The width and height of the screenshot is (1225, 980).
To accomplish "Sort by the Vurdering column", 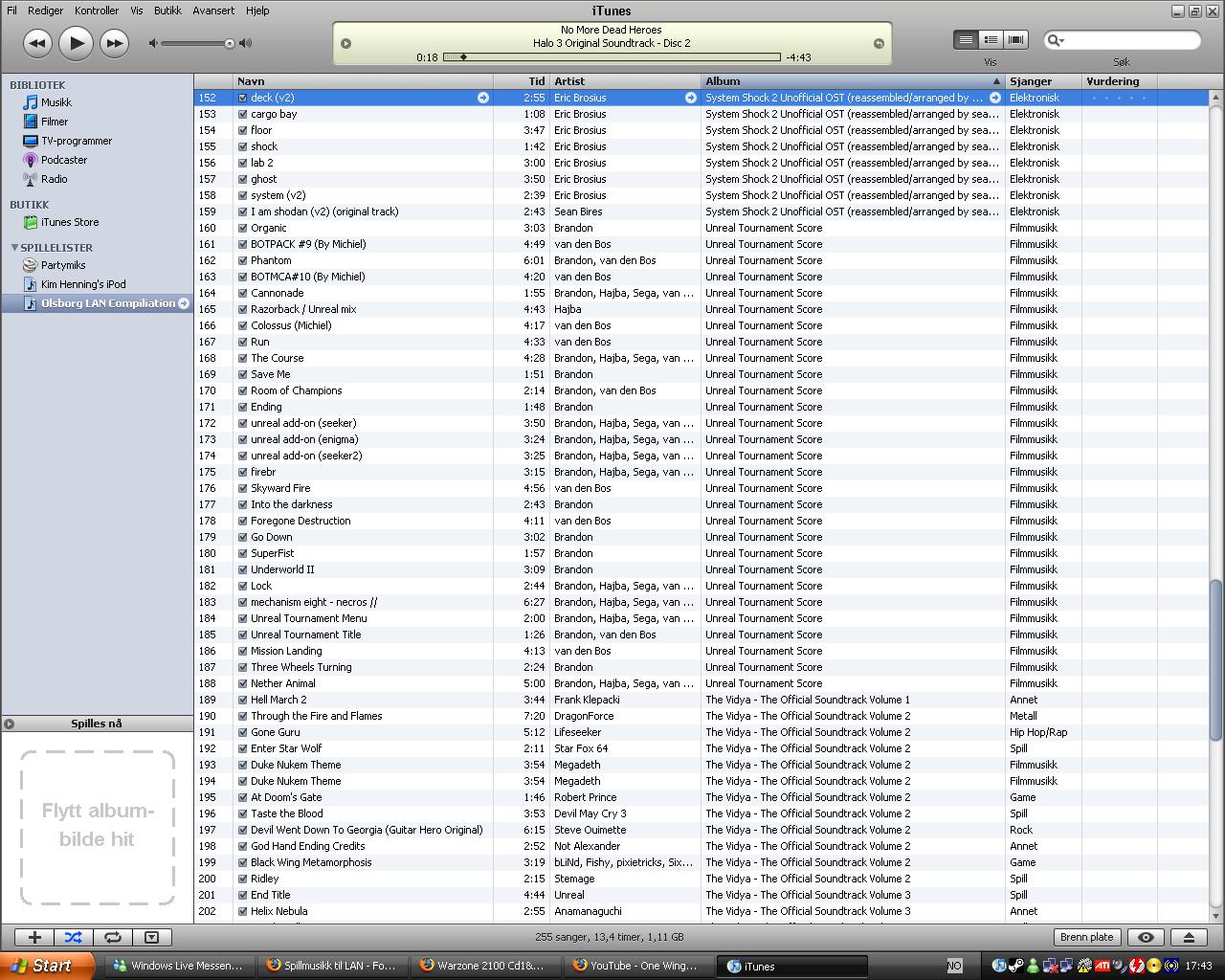I will 1119,81.
